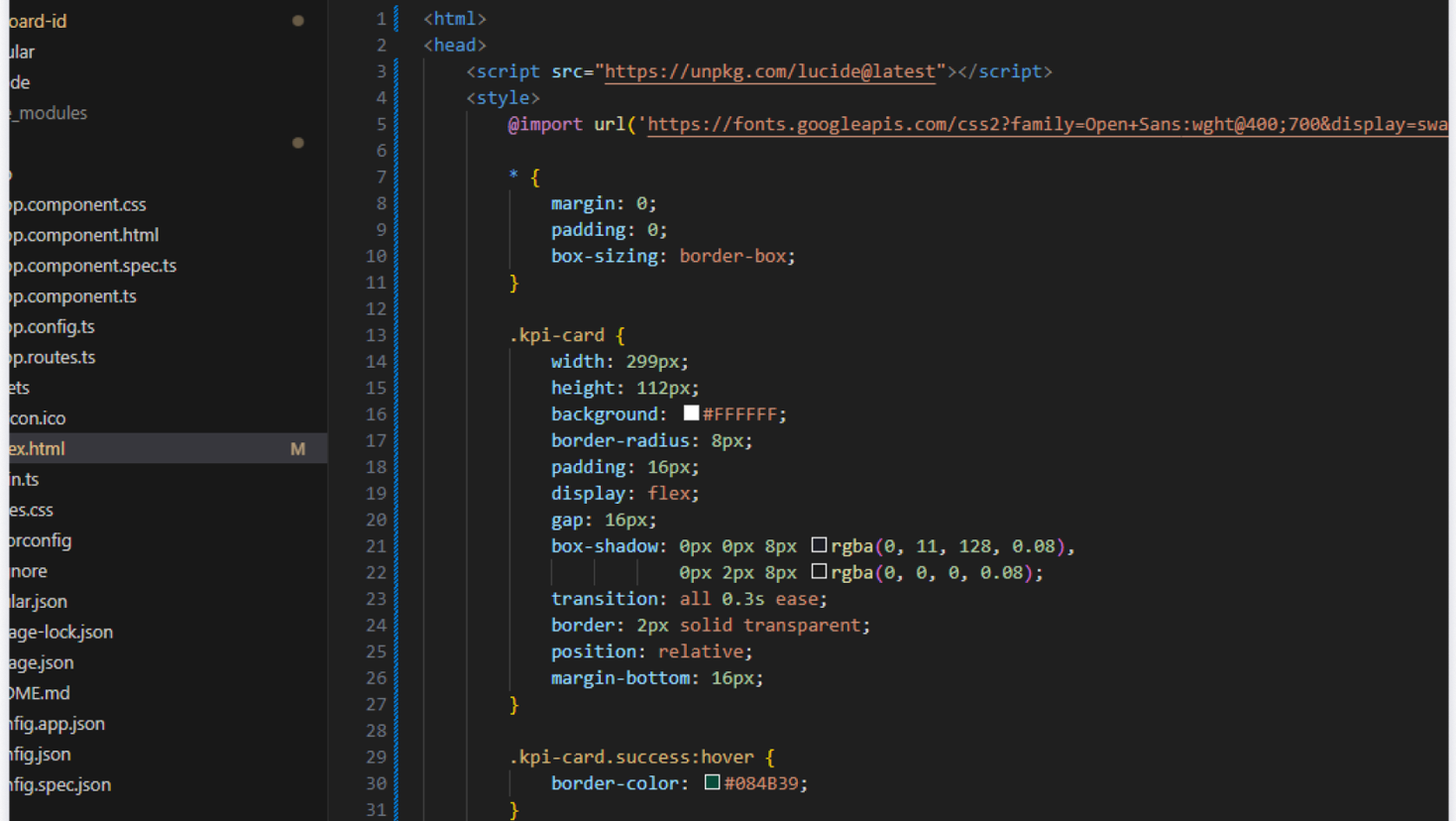Screen dimensions: 1456x821
Task: Click line number 28 in the gutter
Action: tap(376, 731)
